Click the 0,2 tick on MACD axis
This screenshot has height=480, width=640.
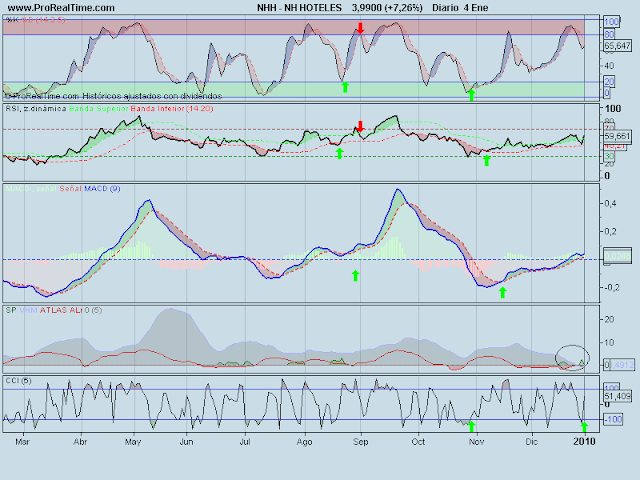(x=610, y=231)
